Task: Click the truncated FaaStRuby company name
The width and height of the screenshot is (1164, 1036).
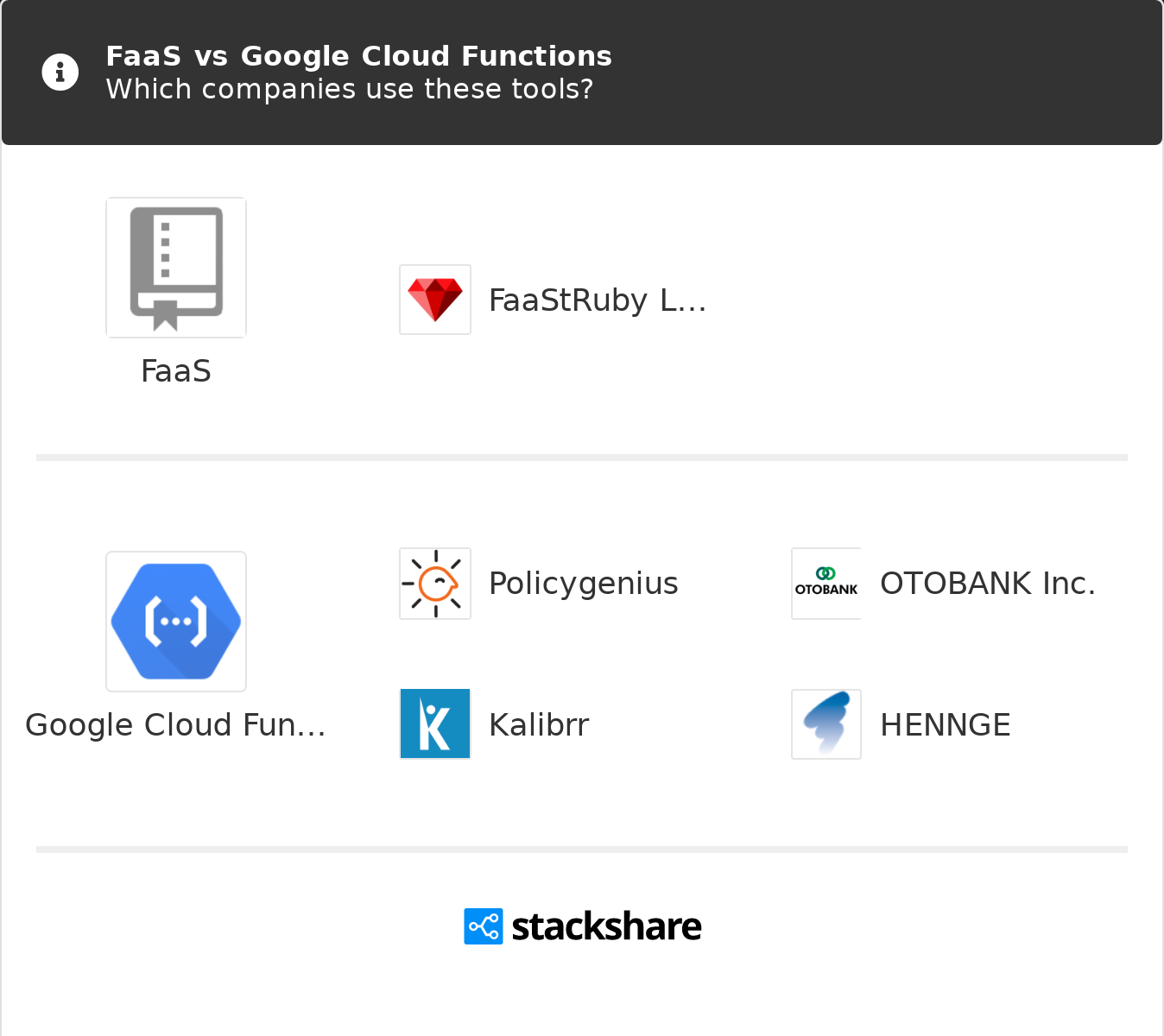Action: [598, 300]
